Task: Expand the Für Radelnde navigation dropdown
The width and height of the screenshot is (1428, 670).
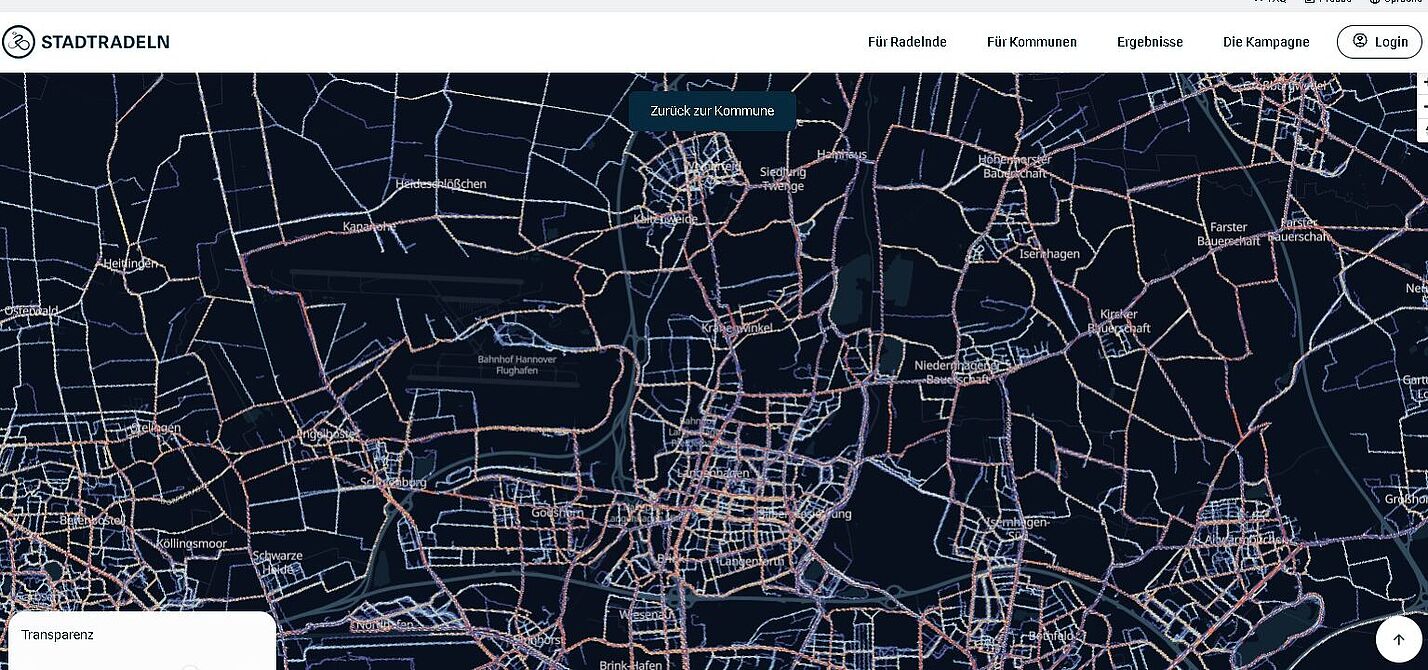Action: click(907, 42)
